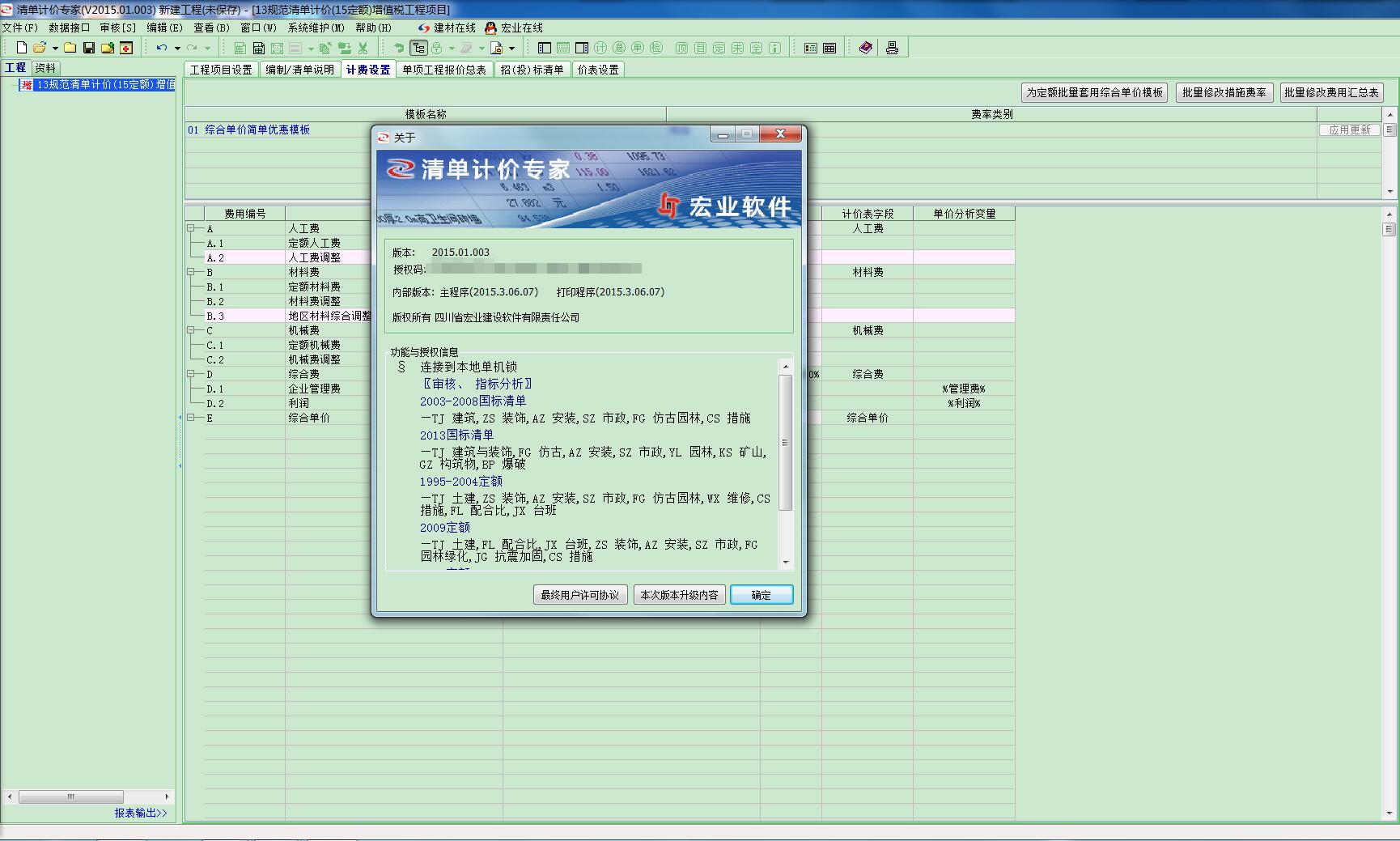Click the green return arrow toolbar icon

[399, 48]
